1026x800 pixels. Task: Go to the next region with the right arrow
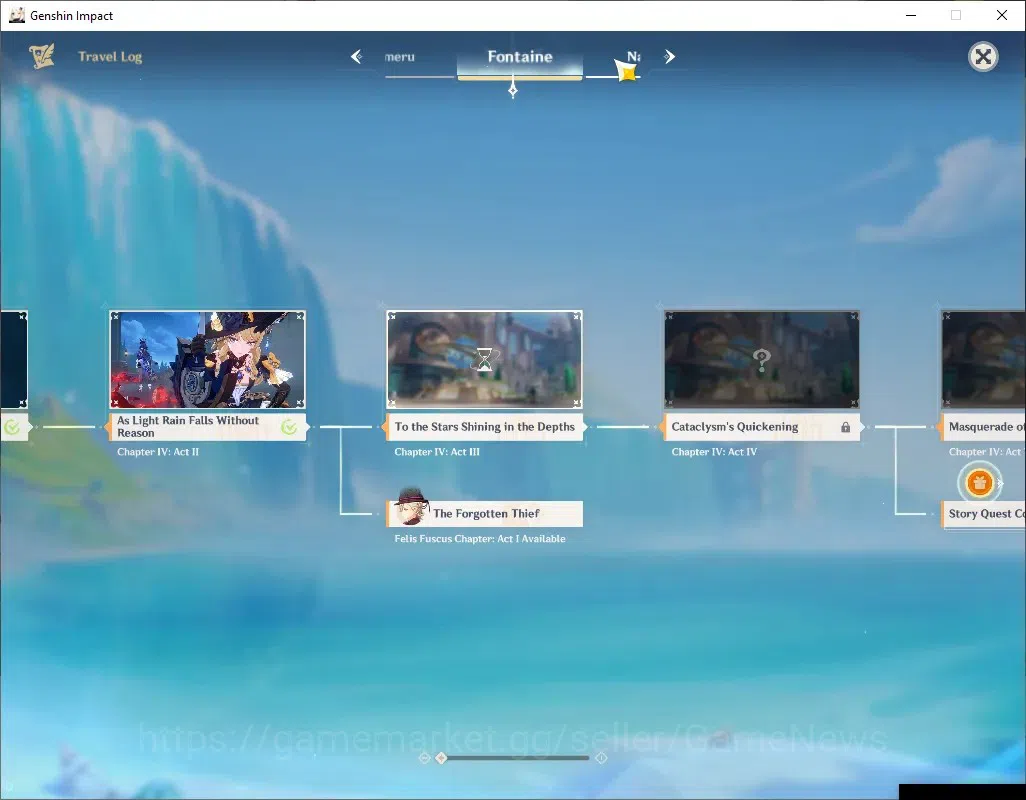tap(669, 57)
